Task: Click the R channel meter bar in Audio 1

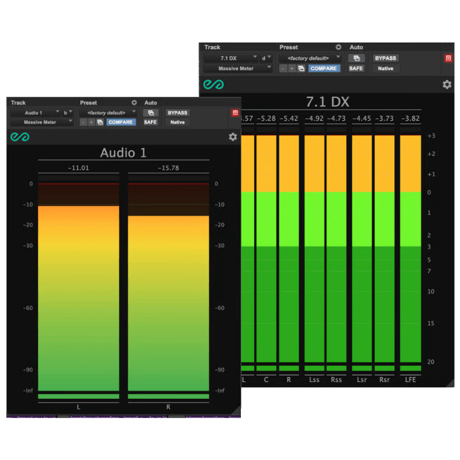Action: pos(168,287)
